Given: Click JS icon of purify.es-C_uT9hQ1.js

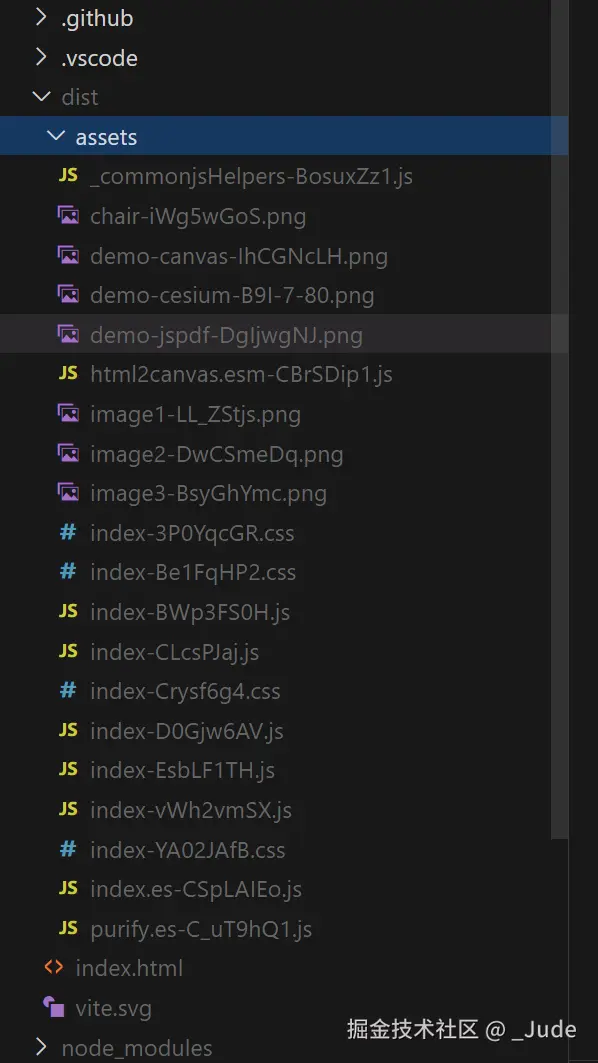Looking at the screenshot, I should (68, 927).
